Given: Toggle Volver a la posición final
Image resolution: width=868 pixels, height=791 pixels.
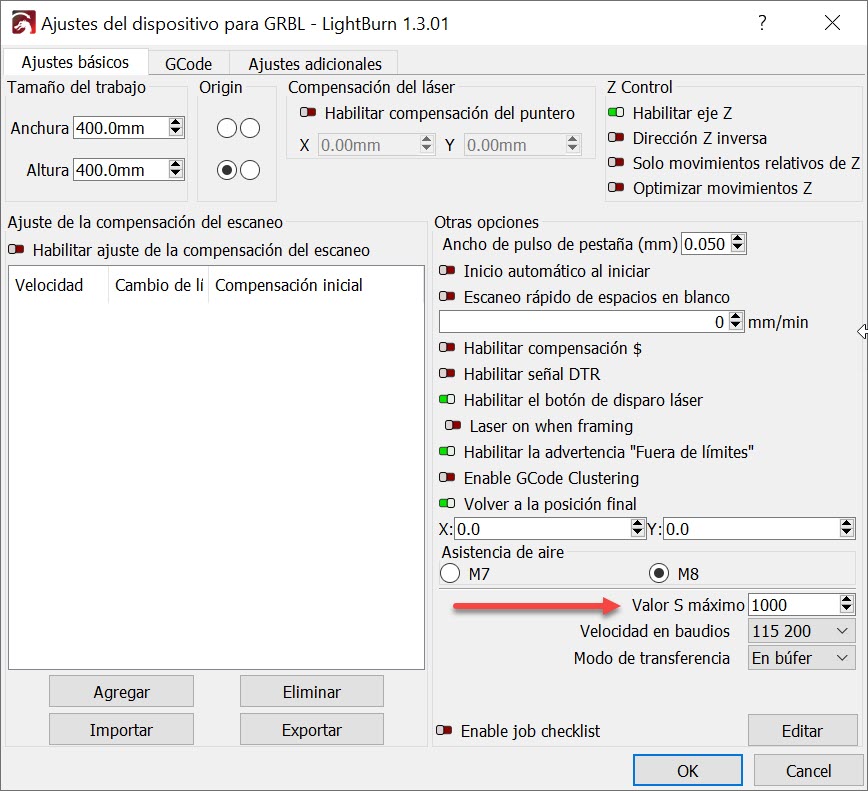Looking at the screenshot, I should pyautogui.click(x=447, y=504).
